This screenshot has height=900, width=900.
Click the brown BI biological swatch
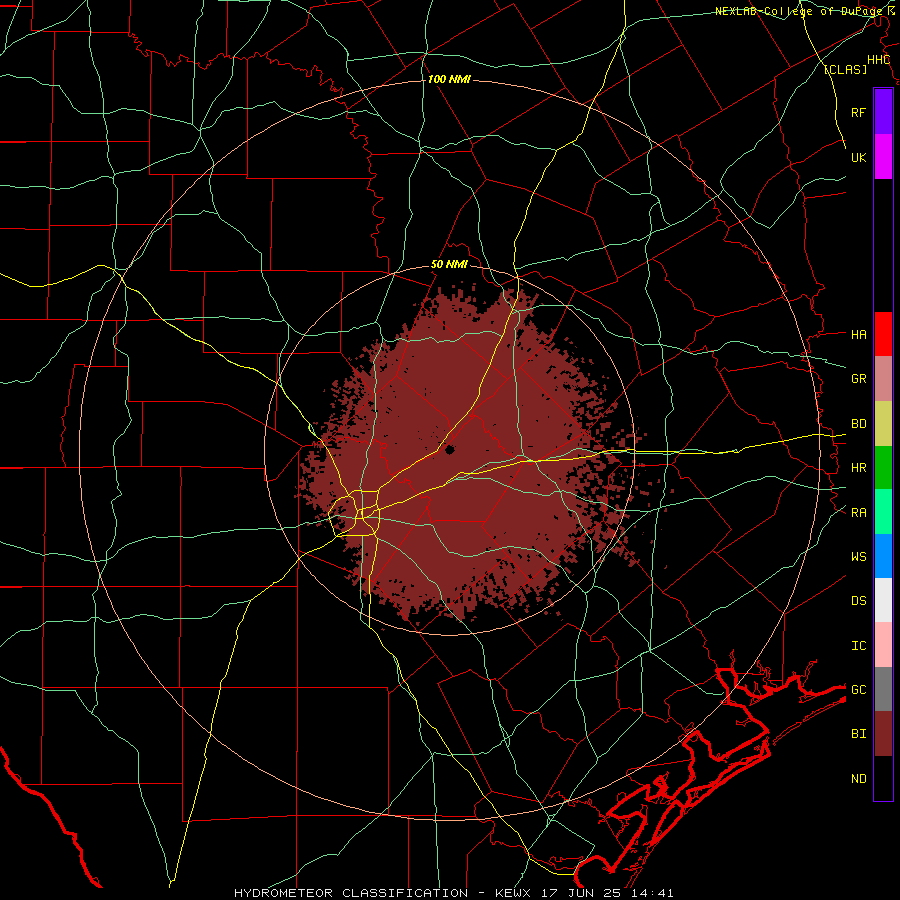click(883, 734)
